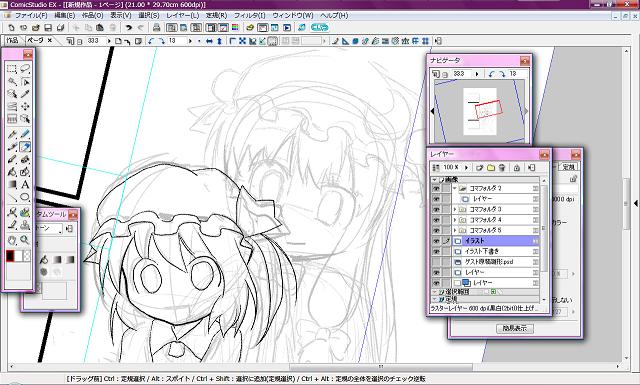Viewport: 640px width, 385px height.
Task: Expand the コマフォルダ 3 folder
Action: [x=455, y=209]
